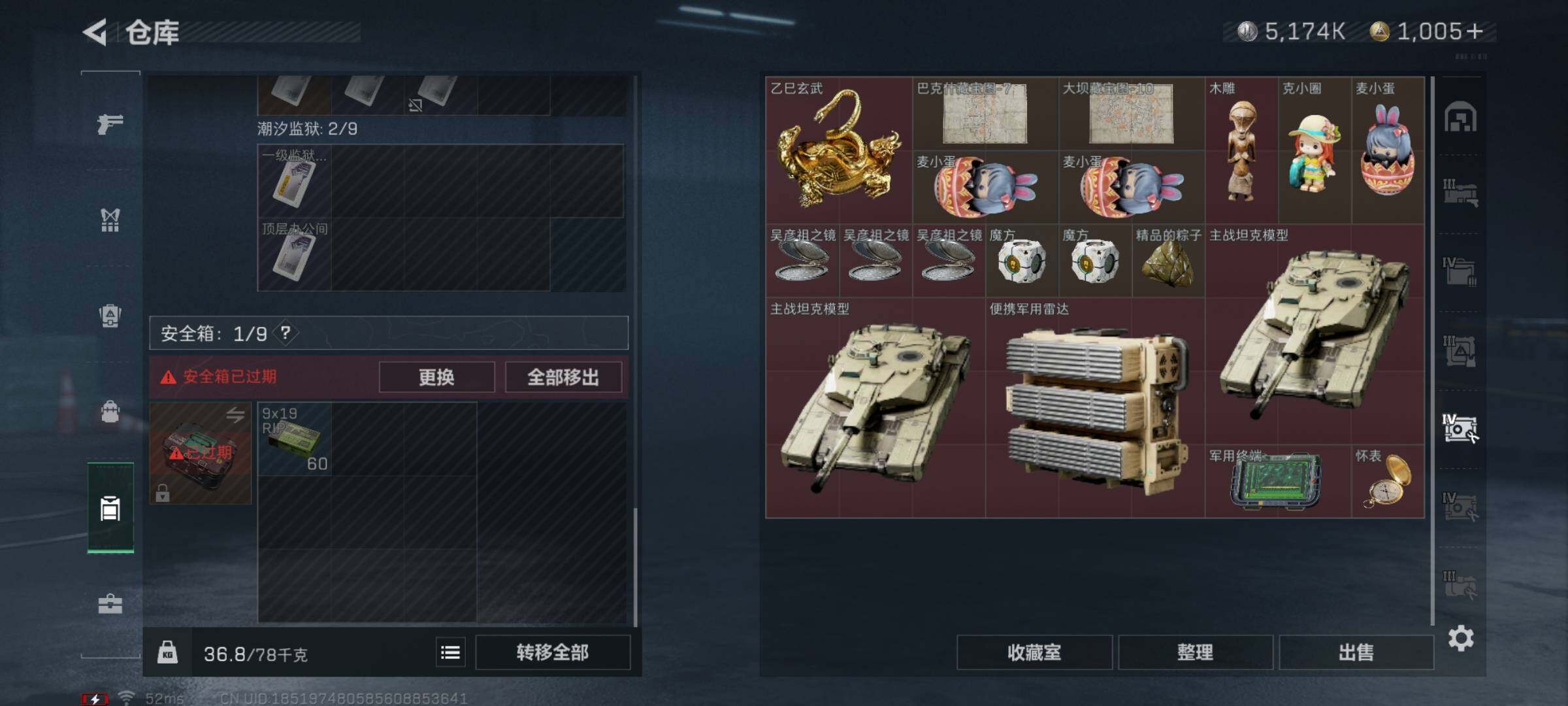Open the armor vest category icon
Viewport: 1568px width, 706px height.
(110, 220)
